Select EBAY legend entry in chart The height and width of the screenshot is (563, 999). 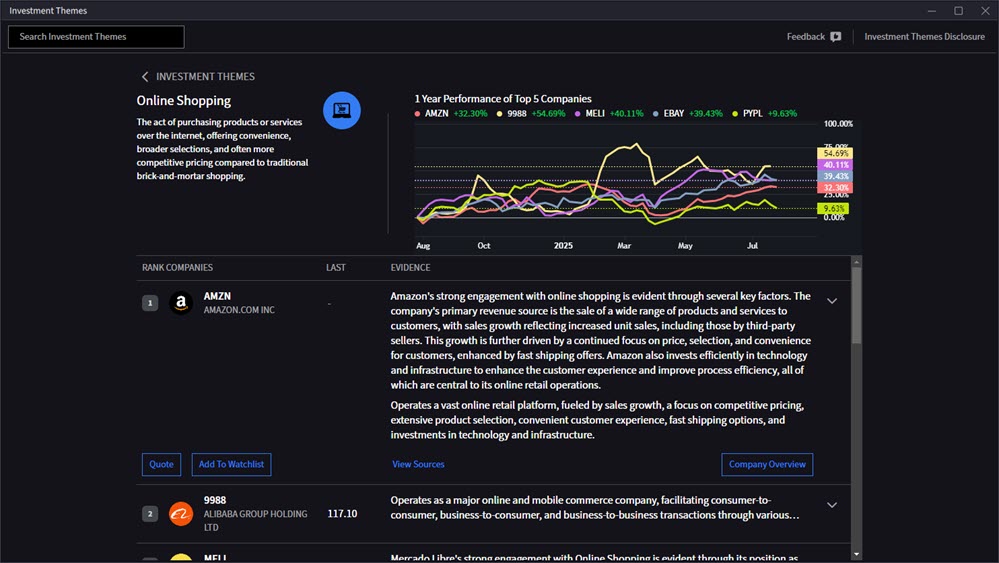[687, 113]
